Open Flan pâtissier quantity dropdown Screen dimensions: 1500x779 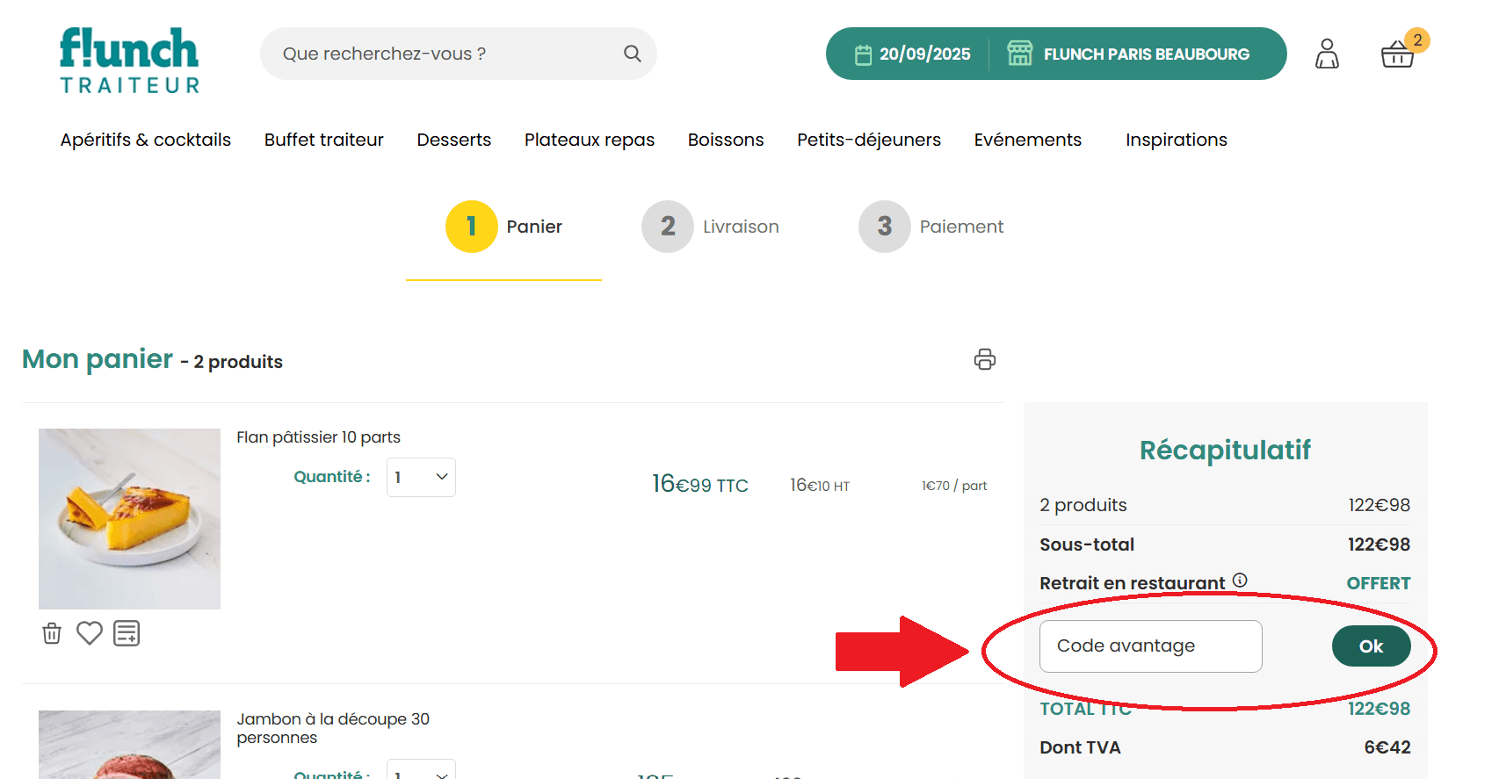point(421,477)
